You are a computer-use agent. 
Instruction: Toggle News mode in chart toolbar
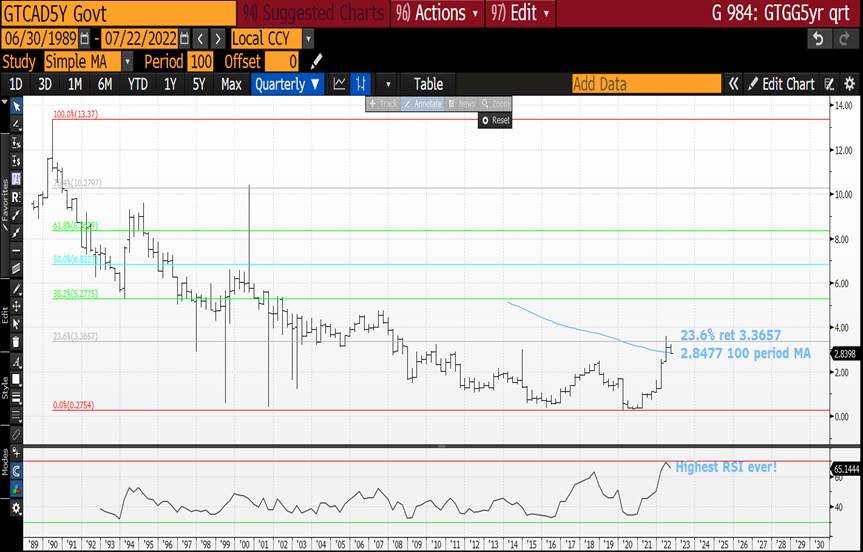pyautogui.click(x=461, y=103)
